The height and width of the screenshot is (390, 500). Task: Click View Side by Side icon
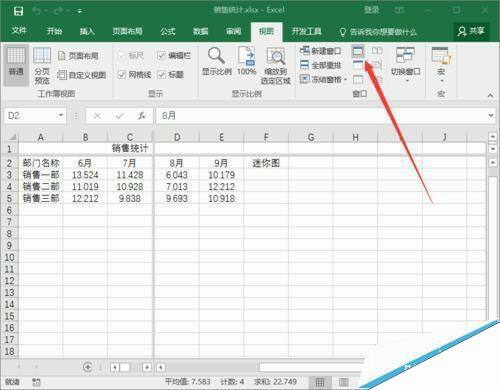pos(377,51)
